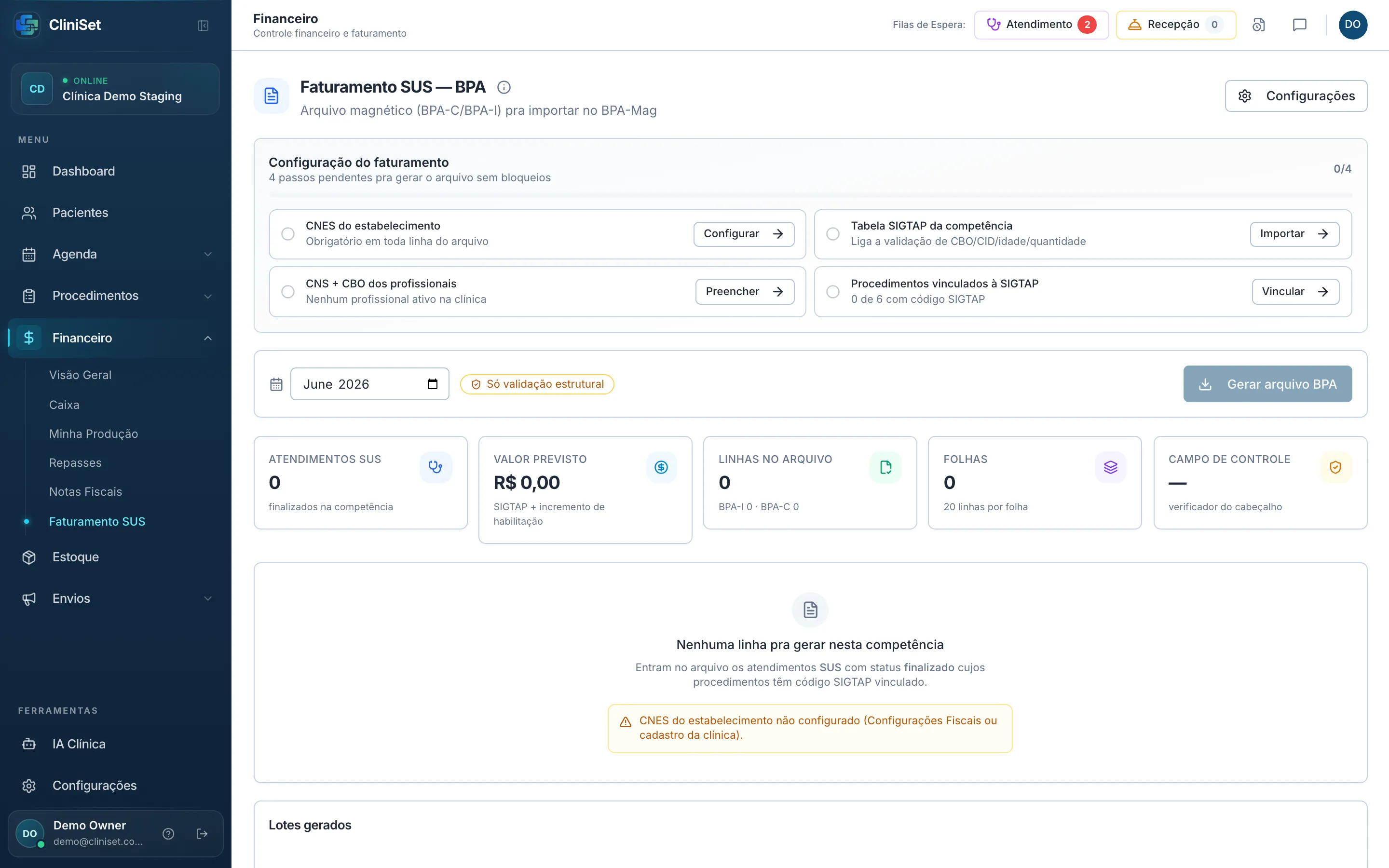Toggle the CNES do estabelecimento step circle
This screenshot has width=1389, height=868.
click(x=288, y=234)
